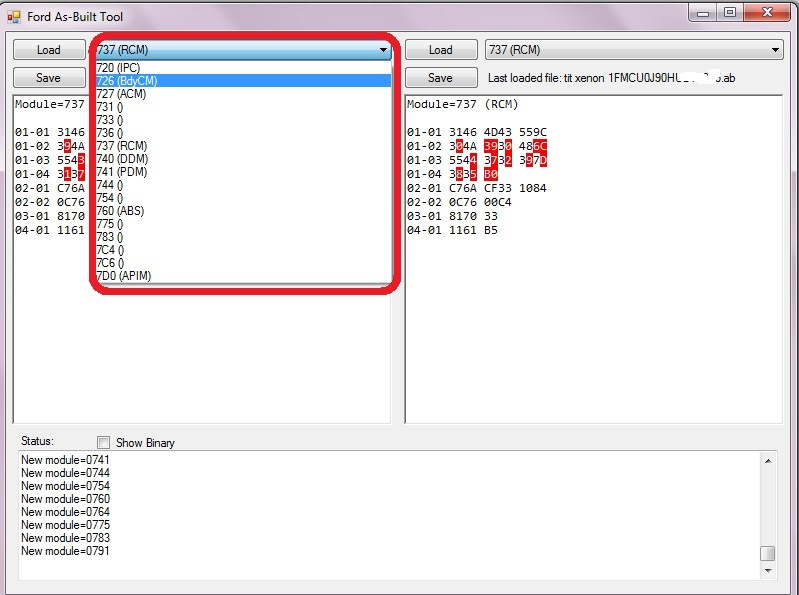Choose module 744 () in the dropdown
Viewport: 799px width, 595px height.
point(243,185)
